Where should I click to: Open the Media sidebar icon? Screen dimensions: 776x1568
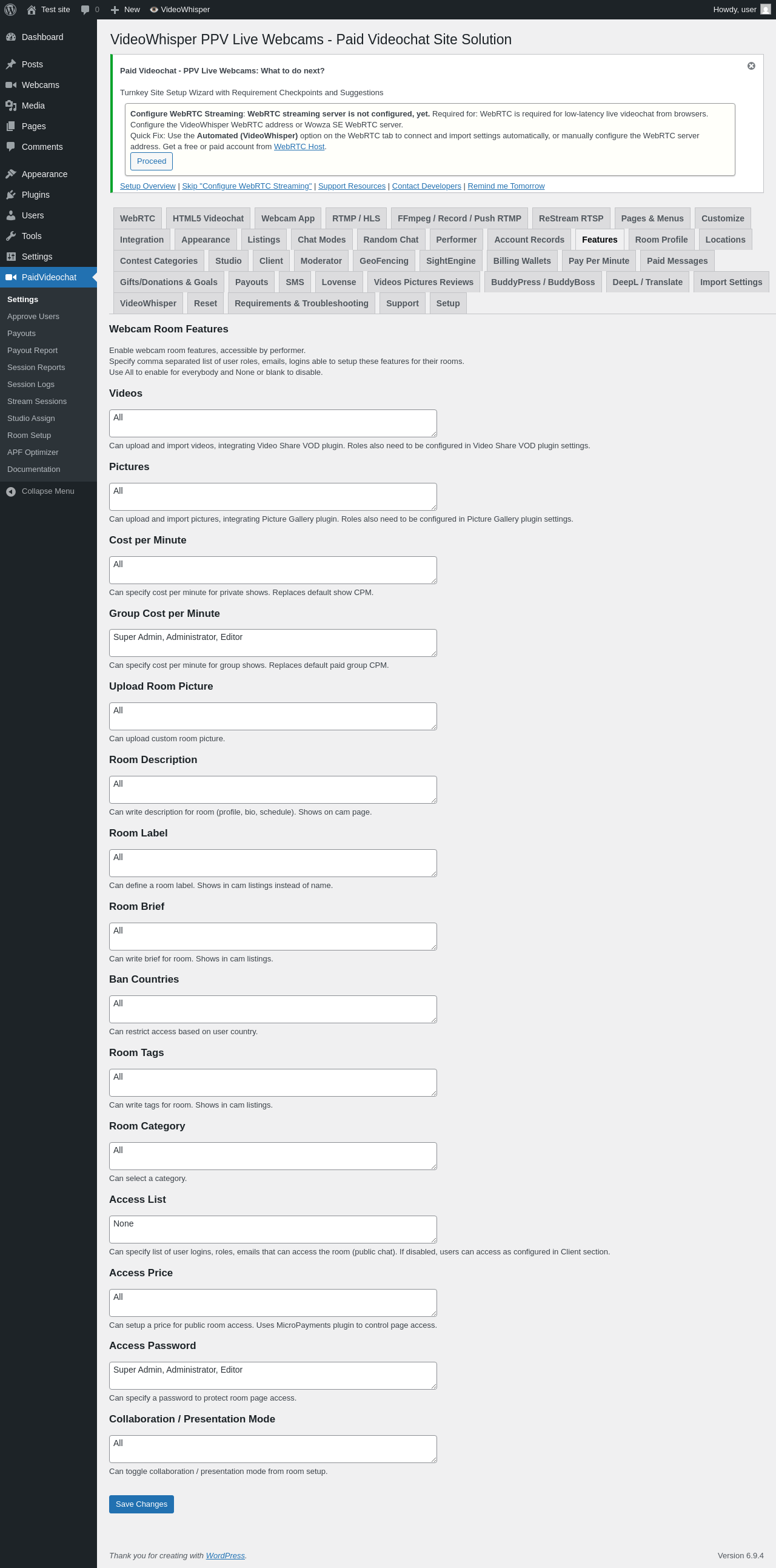coord(11,106)
